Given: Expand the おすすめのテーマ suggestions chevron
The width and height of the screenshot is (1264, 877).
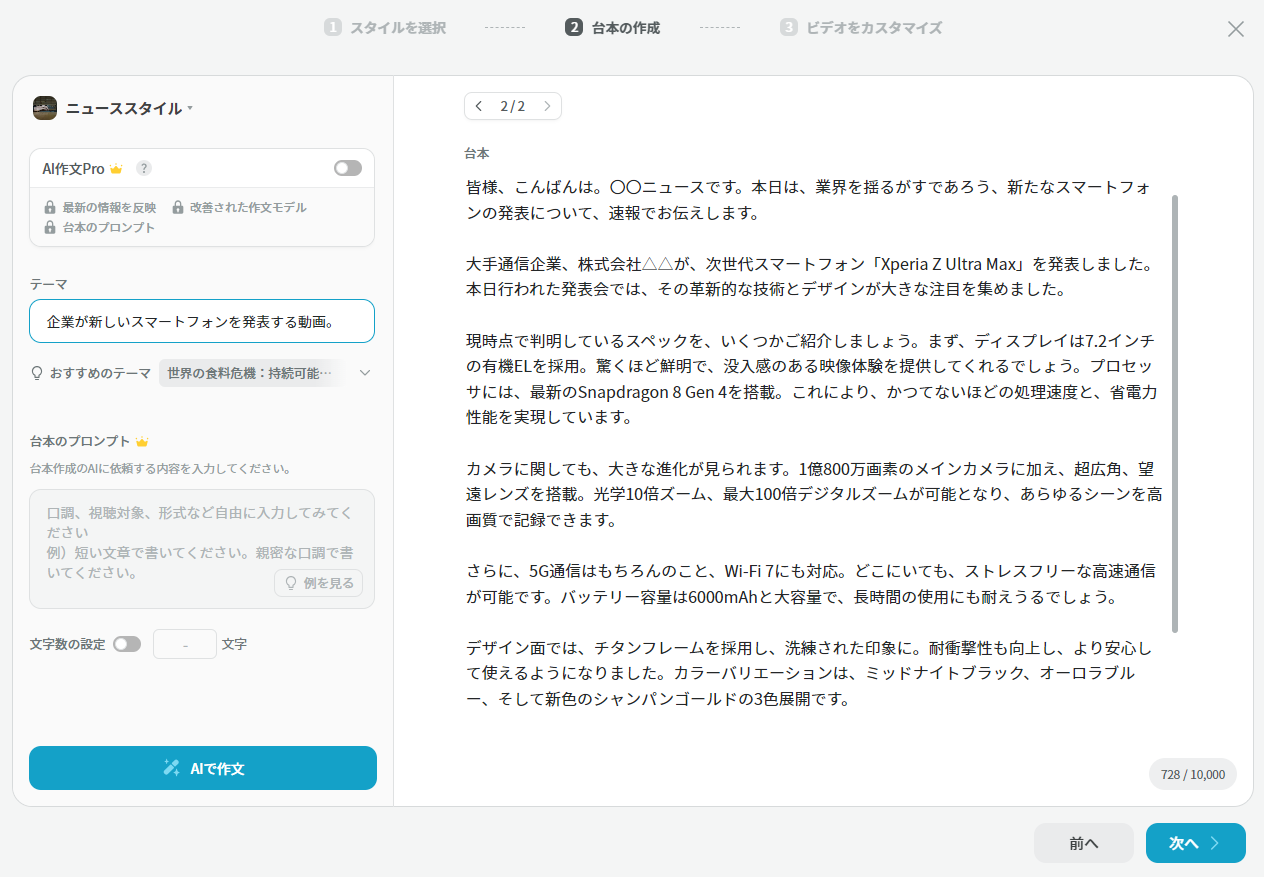Looking at the screenshot, I should point(365,373).
